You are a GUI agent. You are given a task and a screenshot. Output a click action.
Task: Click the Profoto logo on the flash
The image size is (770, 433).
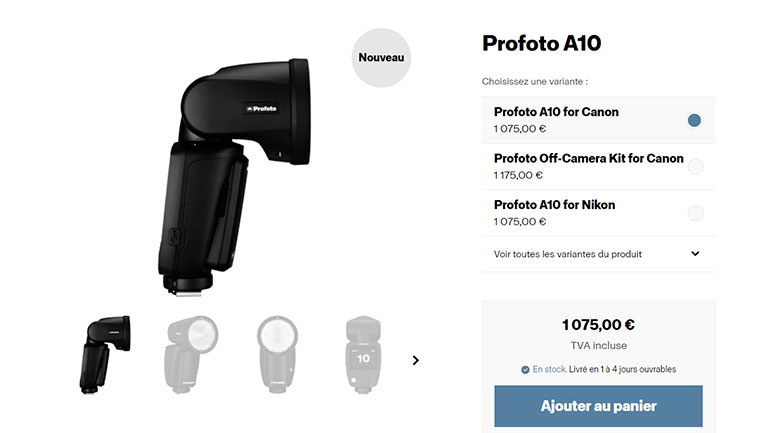[x=261, y=108]
